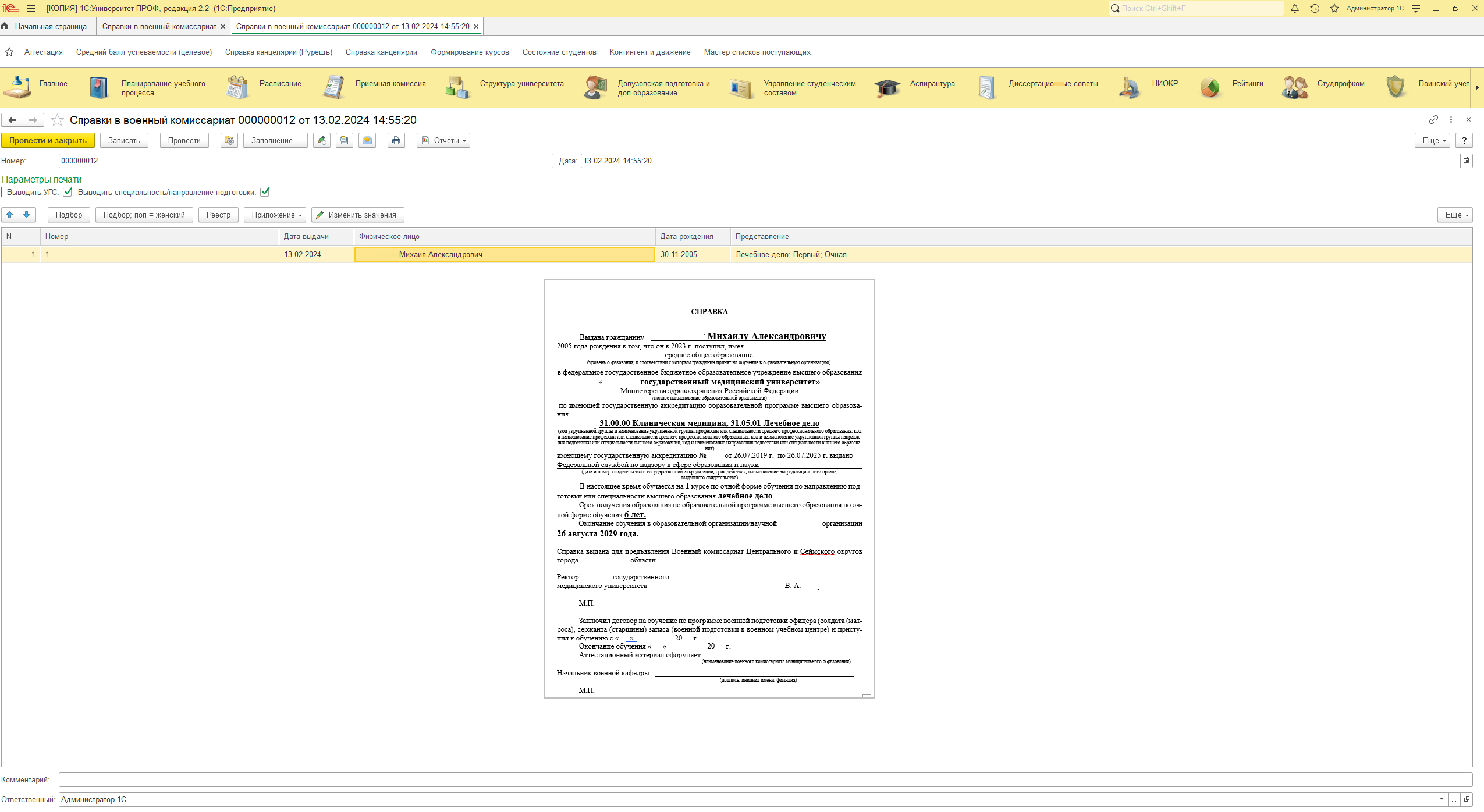The width and height of the screenshot is (1484, 812).
Task: Open the history clock icon
Action: click(x=1315, y=8)
